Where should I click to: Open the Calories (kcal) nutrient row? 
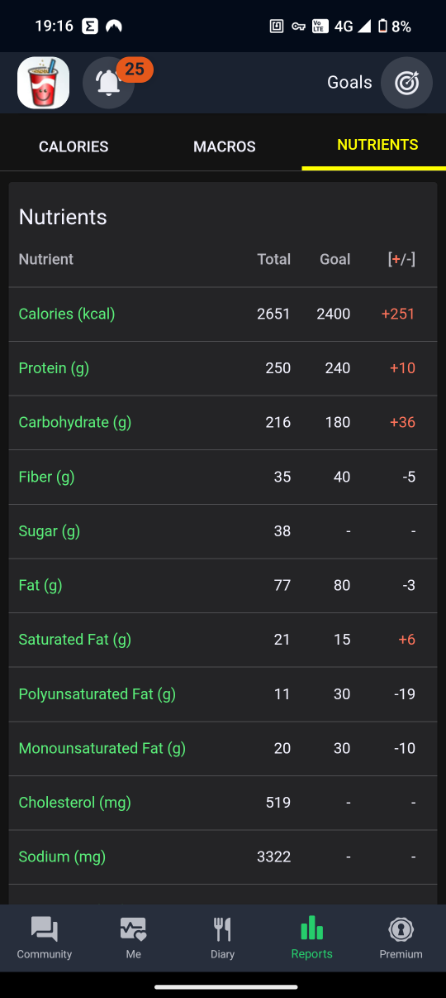(223, 314)
